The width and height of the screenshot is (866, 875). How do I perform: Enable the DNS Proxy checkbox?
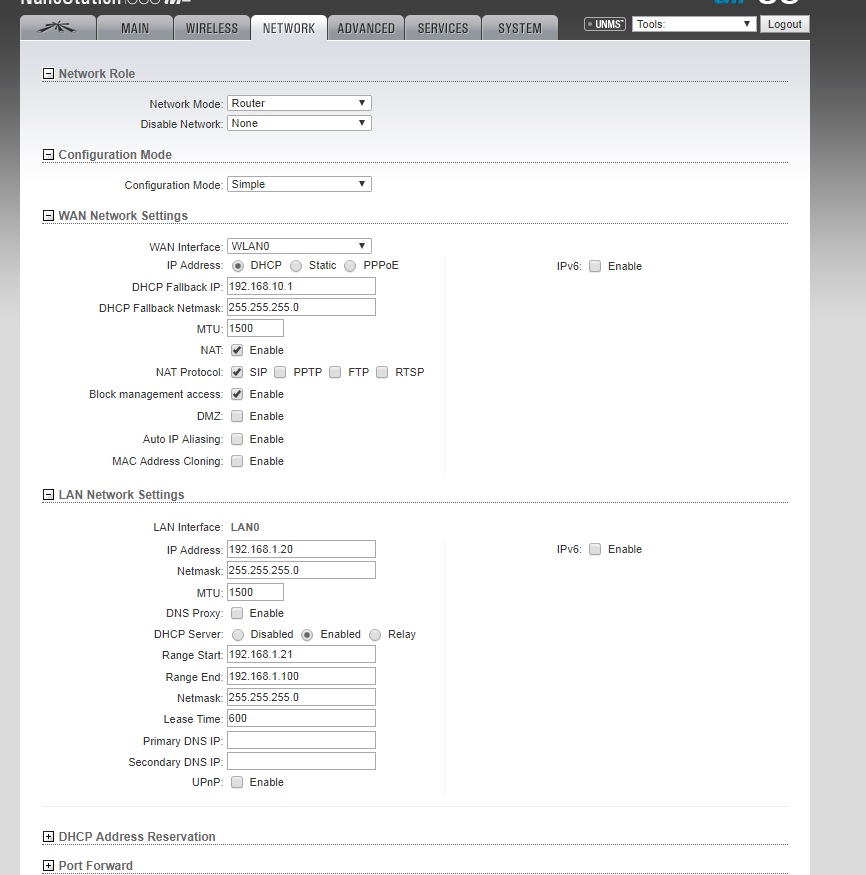(x=237, y=613)
